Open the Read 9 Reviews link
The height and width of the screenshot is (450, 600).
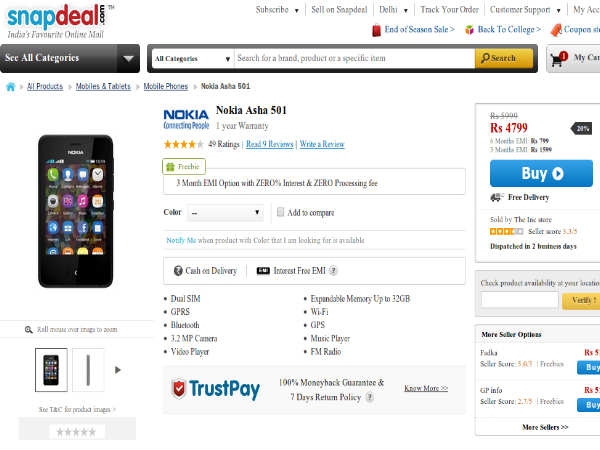coord(269,144)
